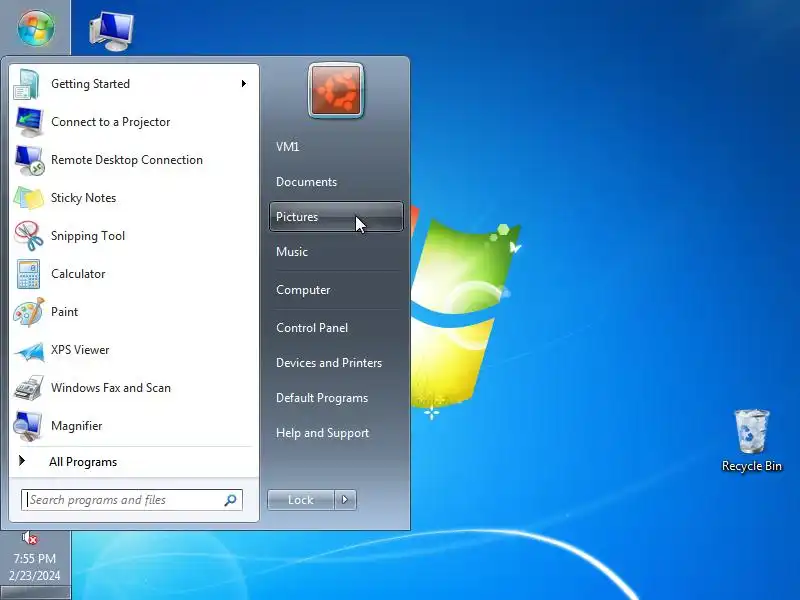Click the Calculator icon
The height and width of the screenshot is (600, 800).
[28, 274]
